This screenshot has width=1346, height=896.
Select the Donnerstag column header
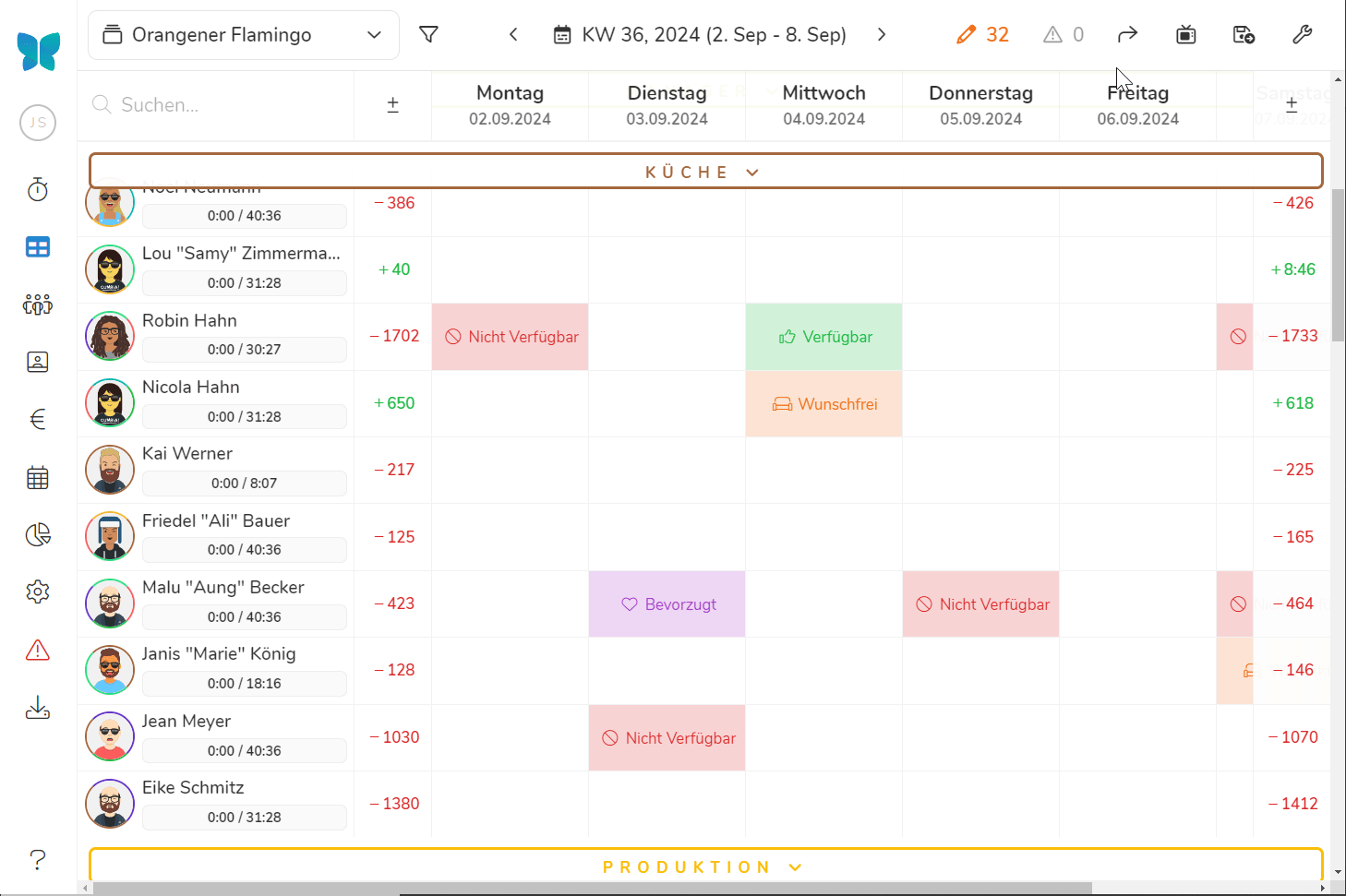click(980, 105)
